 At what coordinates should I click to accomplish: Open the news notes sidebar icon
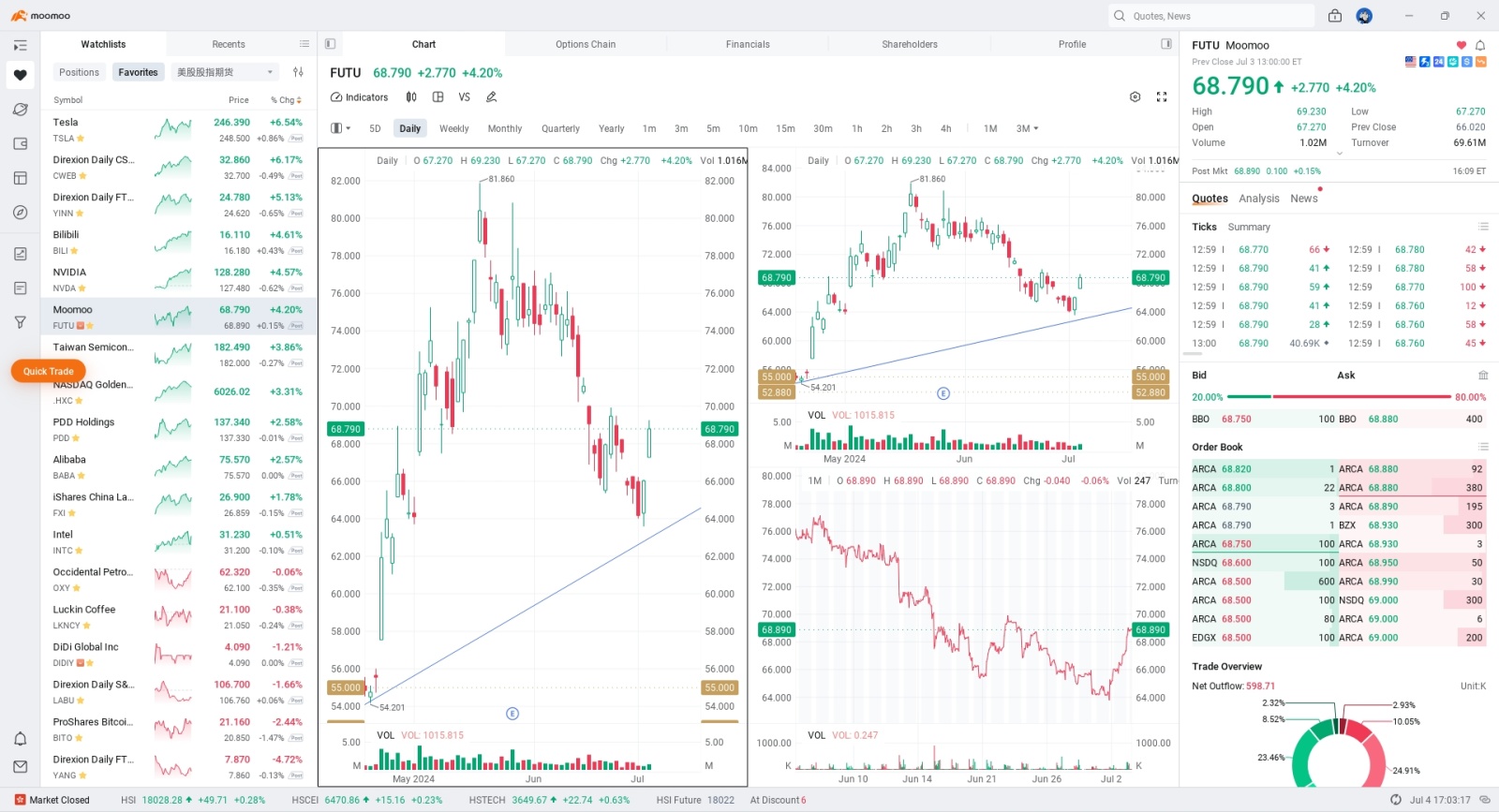[x=20, y=288]
